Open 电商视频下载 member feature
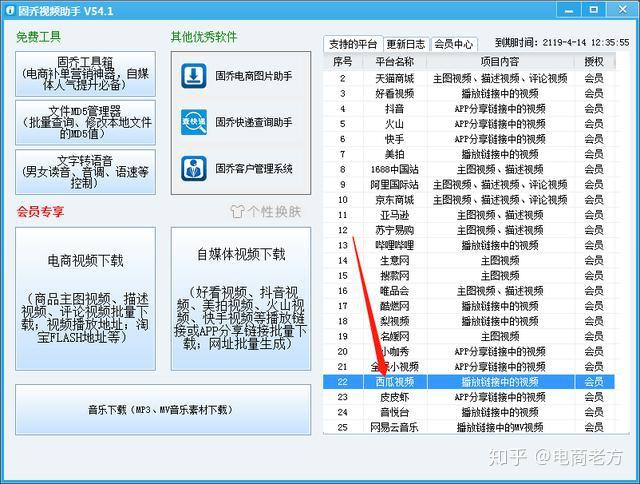 pos(85,299)
